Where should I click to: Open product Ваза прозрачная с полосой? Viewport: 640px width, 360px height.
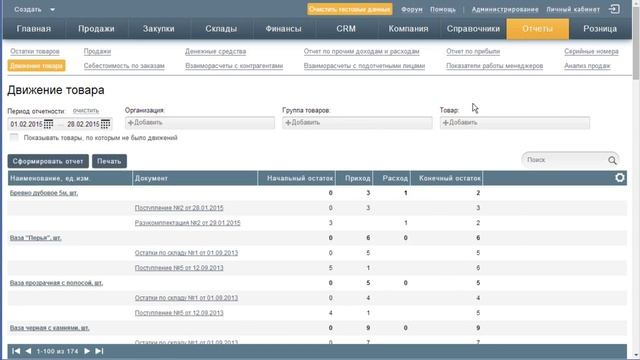[x=56, y=283]
